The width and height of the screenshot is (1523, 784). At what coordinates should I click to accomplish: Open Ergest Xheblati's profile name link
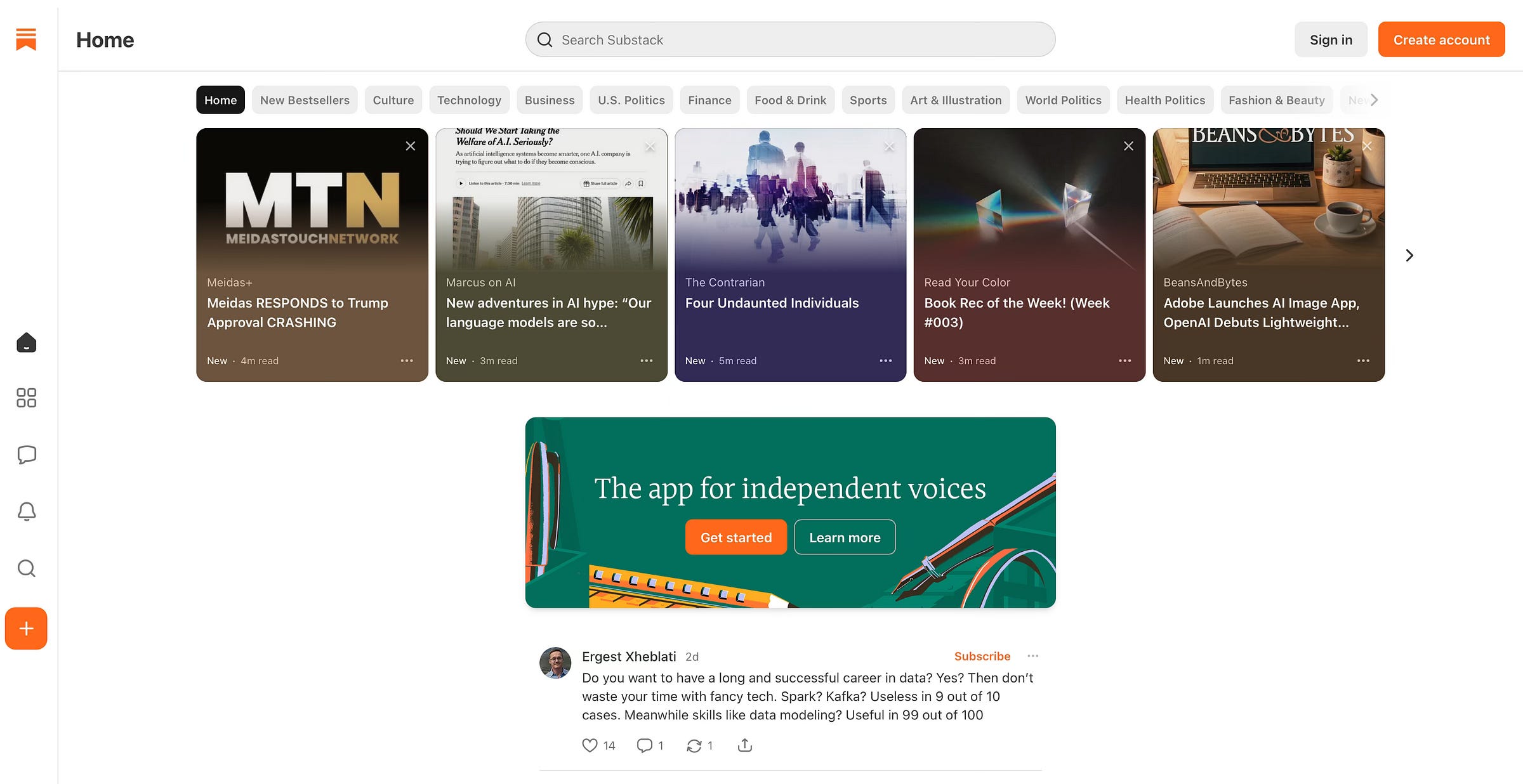[x=629, y=657]
